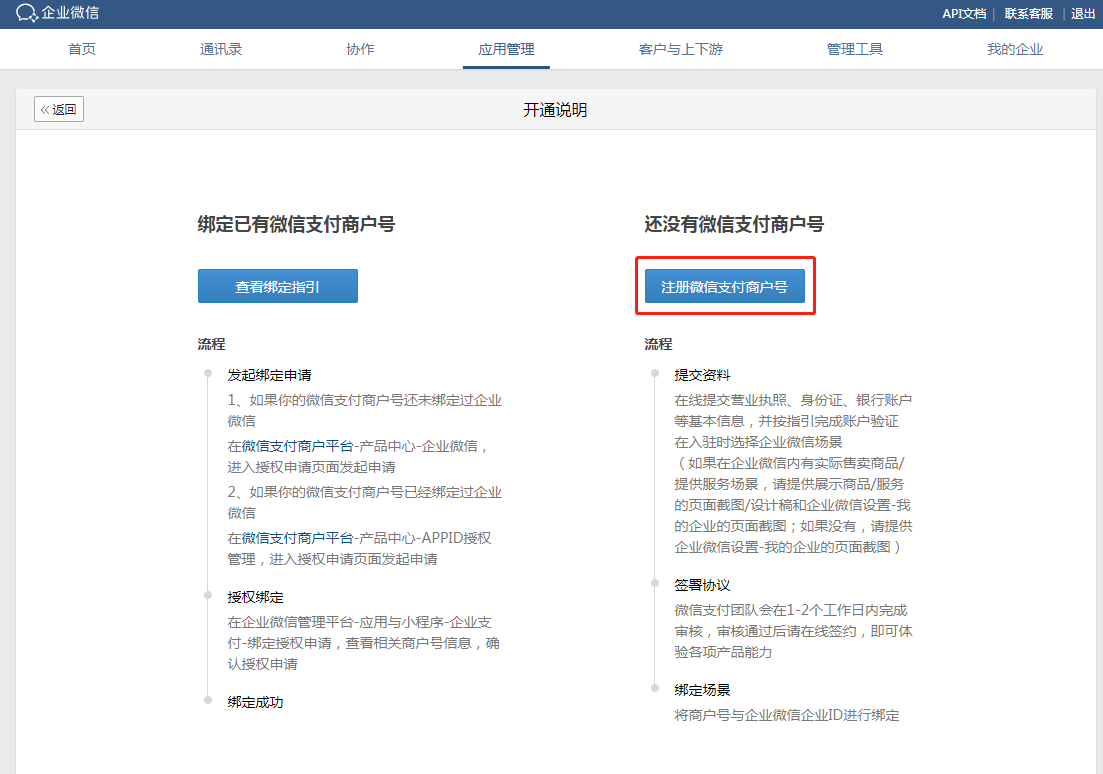1103x774 pixels.
Task: Click the 返回 back button
Action: point(59,109)
